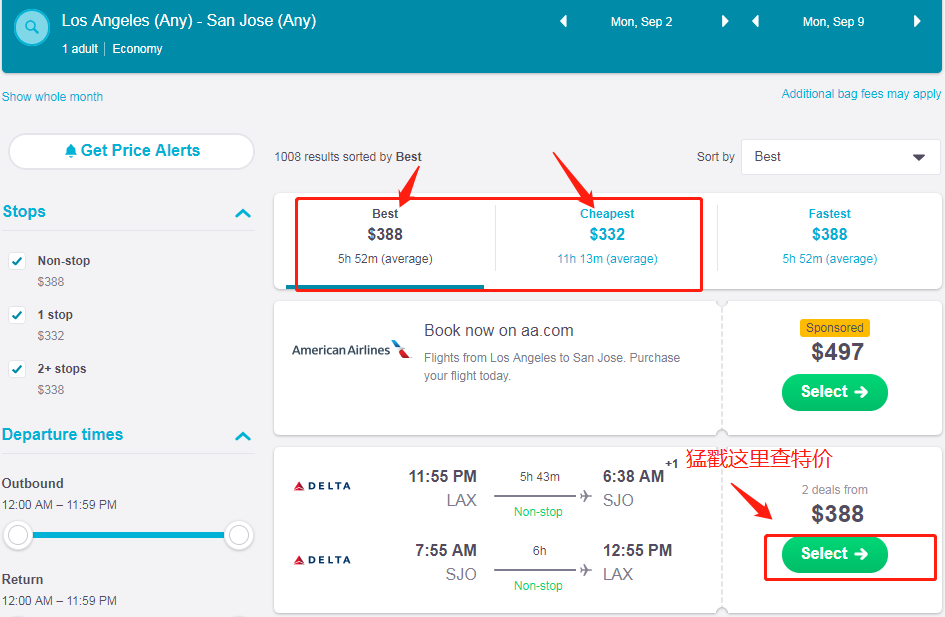The height and width of the screenshot is (617, 945).
Task: Collapse the Stops filter section
Action: (242, 213)
